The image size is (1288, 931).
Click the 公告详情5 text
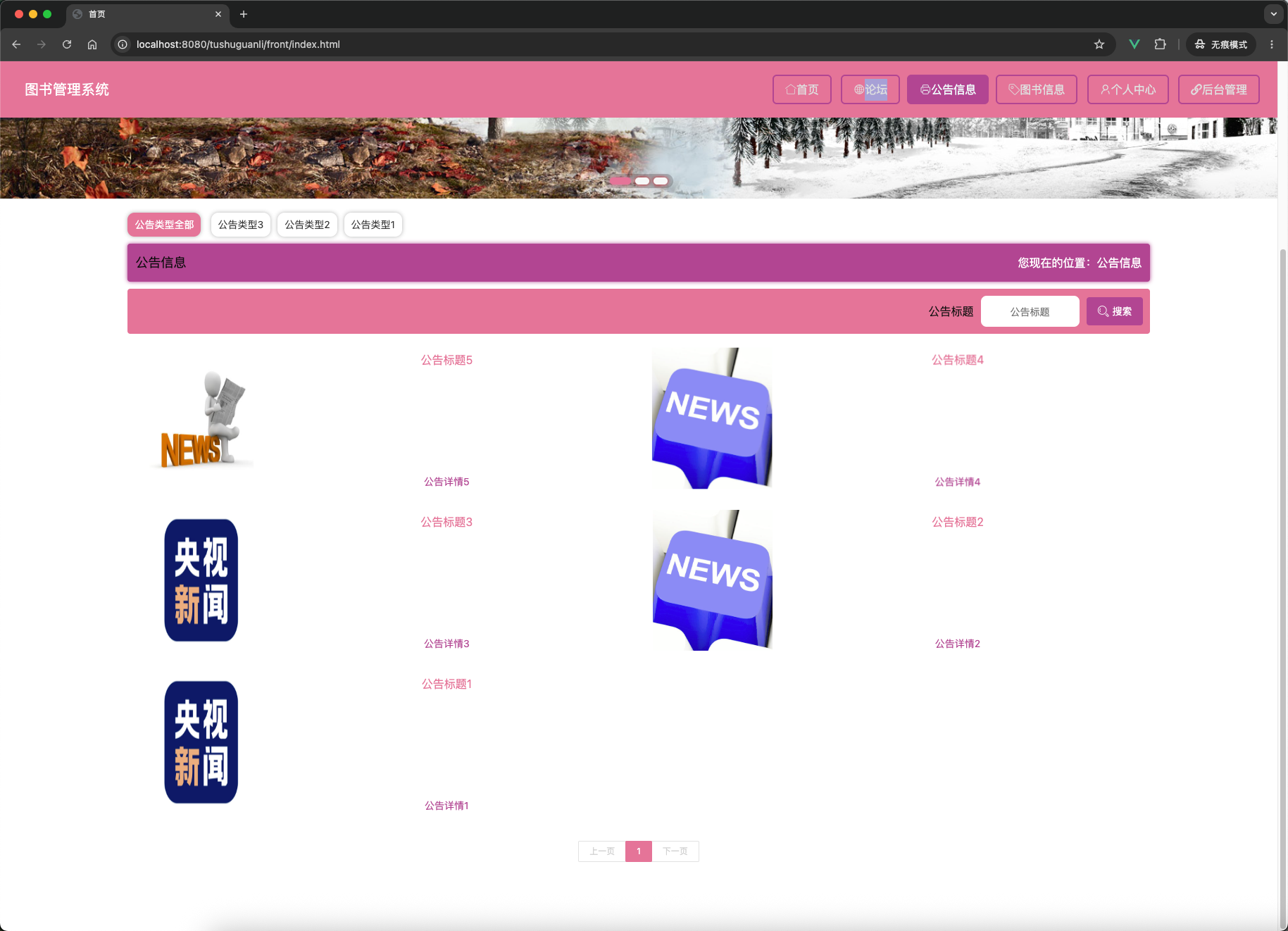(446, 482)
